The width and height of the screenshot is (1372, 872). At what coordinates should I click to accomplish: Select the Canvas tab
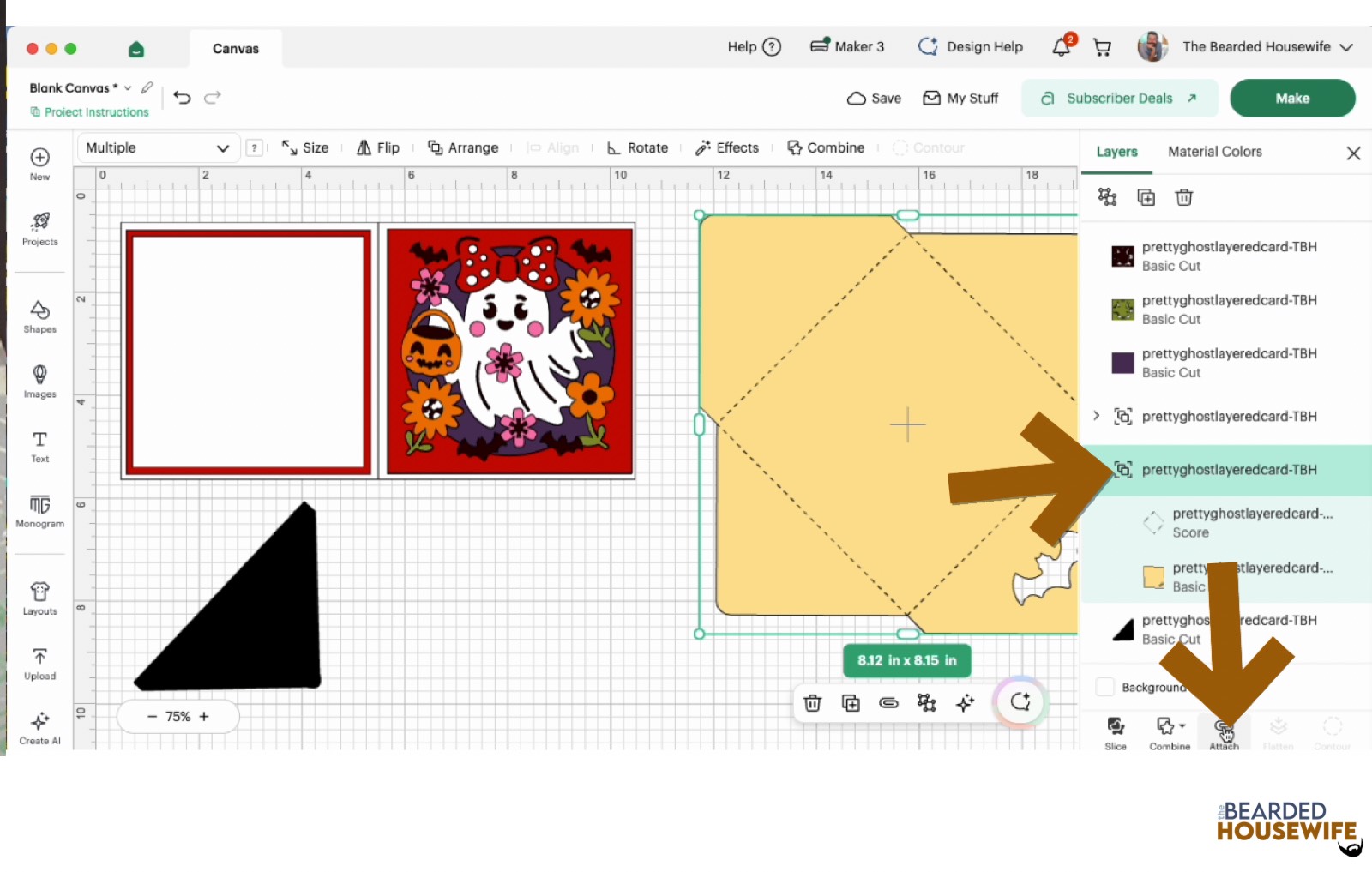tap(236, 48)
